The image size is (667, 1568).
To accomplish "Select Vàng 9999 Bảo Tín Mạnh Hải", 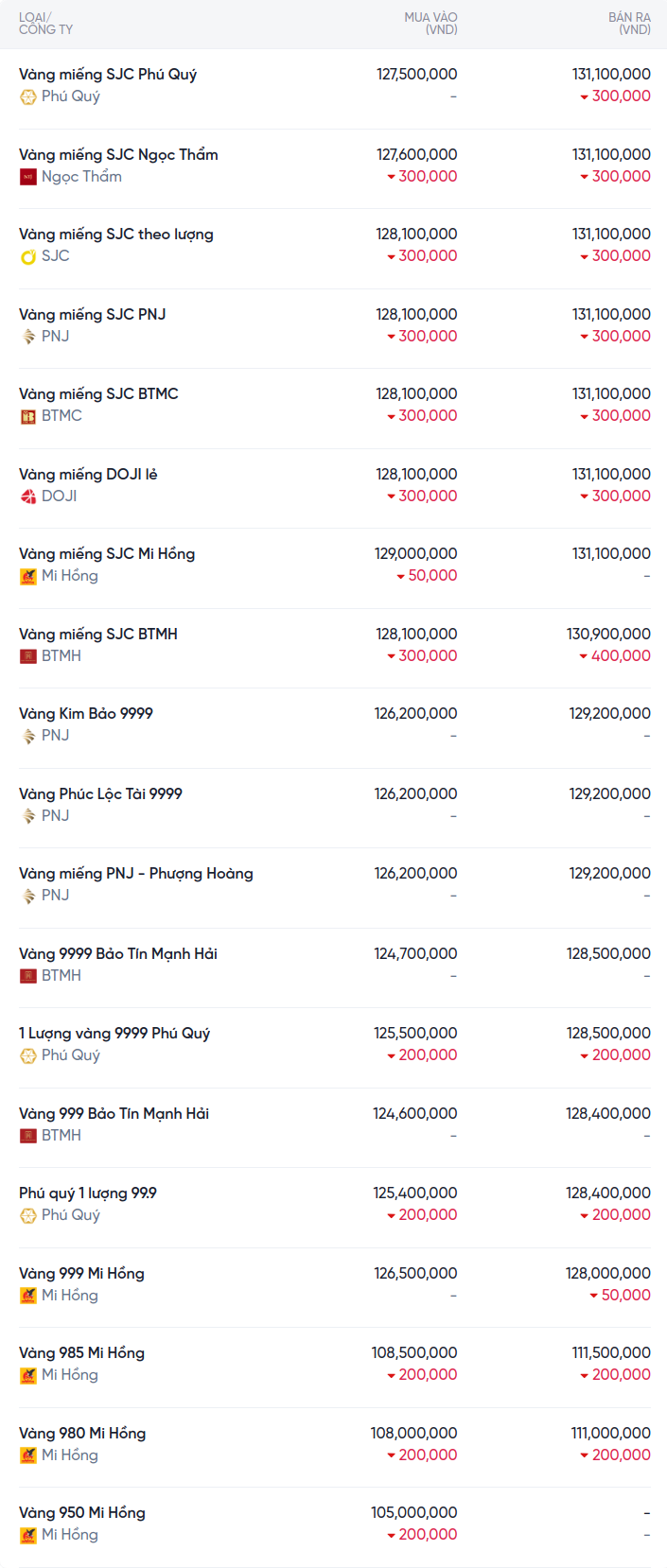I will coord(118,953).
